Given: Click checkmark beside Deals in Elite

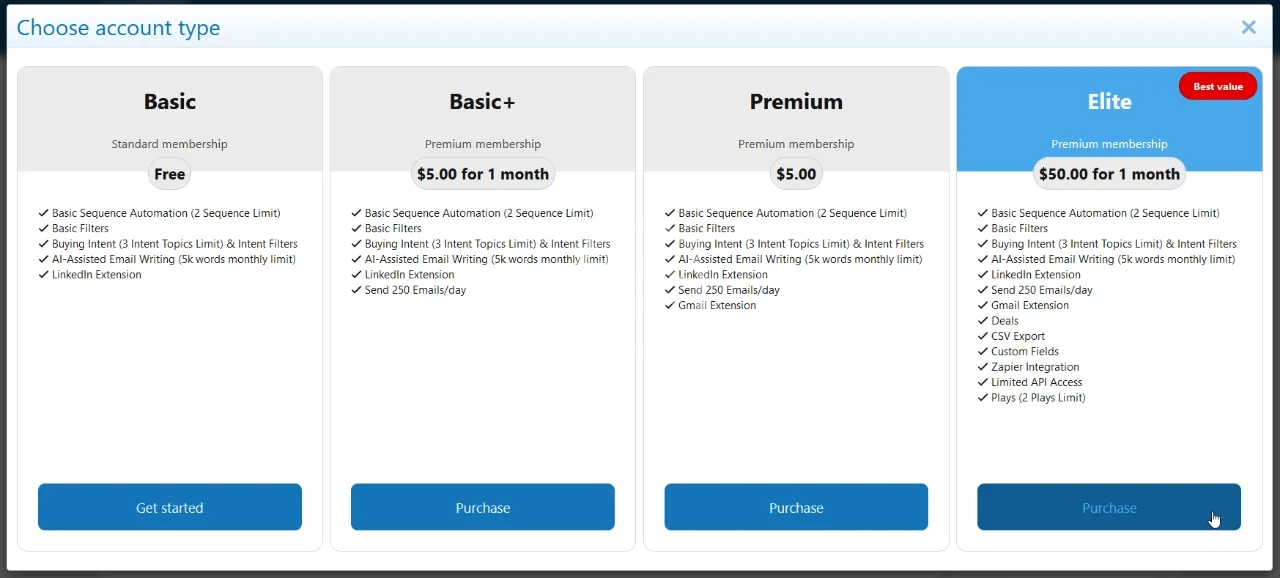Looking at the screenshot, I should pyautogui.click(x=983, y=321).
